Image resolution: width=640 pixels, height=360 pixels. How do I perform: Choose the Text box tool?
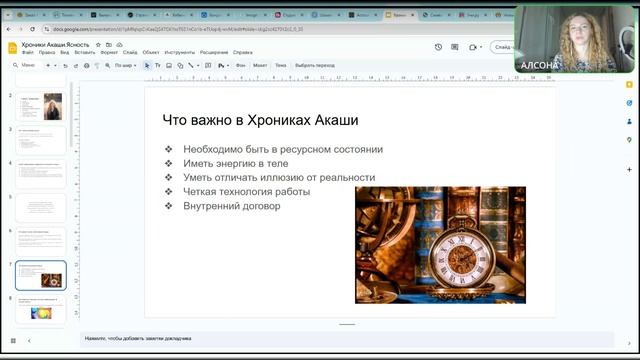tap(158, 65)
